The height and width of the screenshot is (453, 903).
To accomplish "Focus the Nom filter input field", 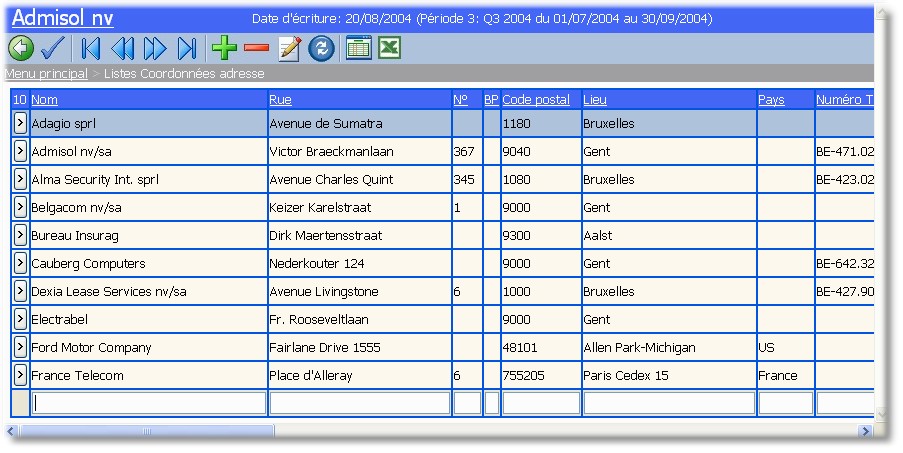I will point(149,403).
